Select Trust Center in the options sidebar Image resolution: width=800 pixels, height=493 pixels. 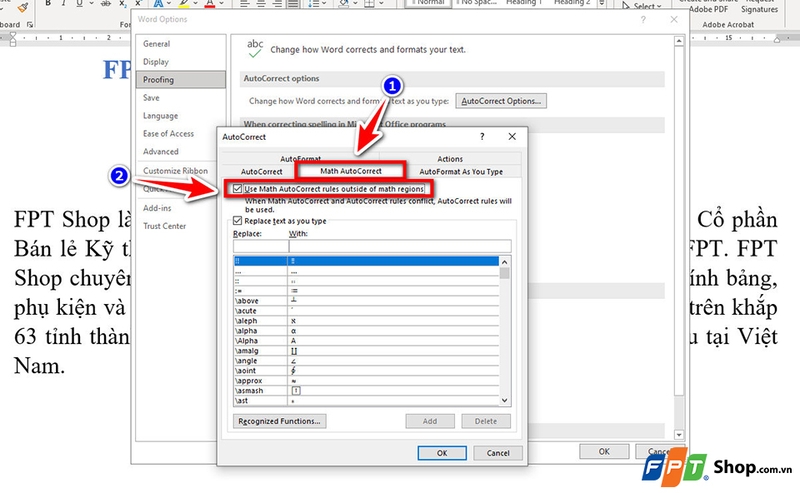pyautogui.click(x=165, y=226)
